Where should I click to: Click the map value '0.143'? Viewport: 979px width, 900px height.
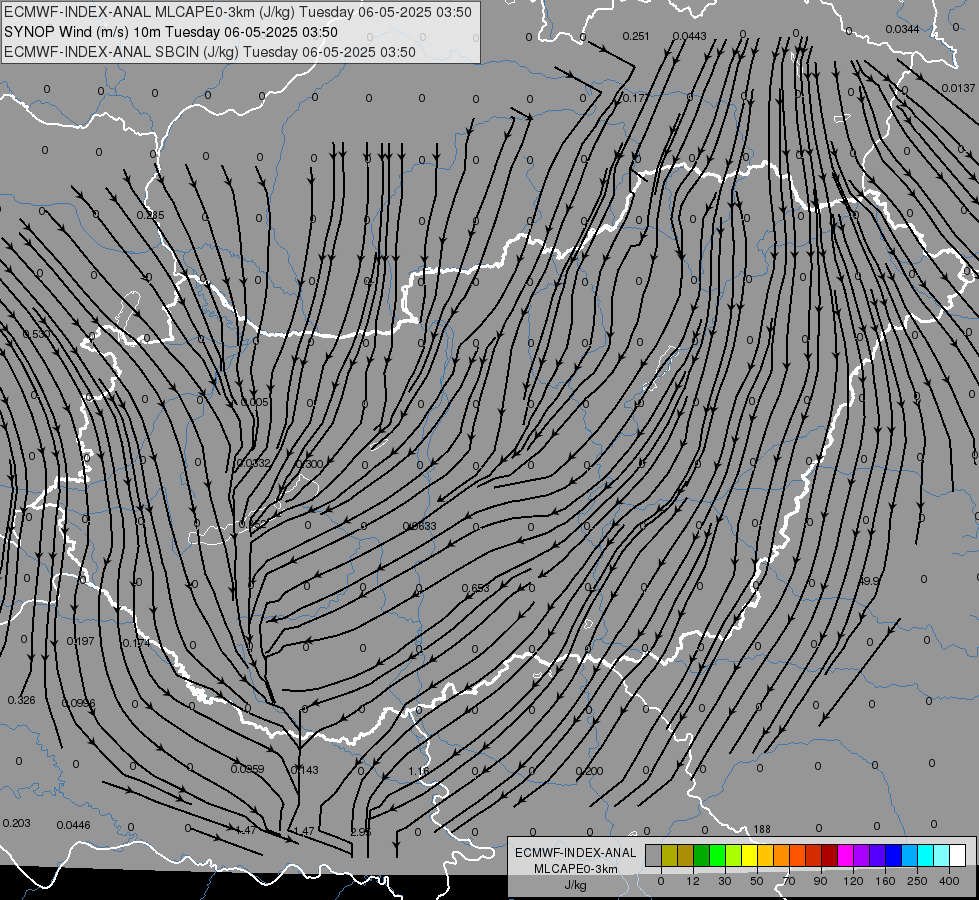[305, 770]
